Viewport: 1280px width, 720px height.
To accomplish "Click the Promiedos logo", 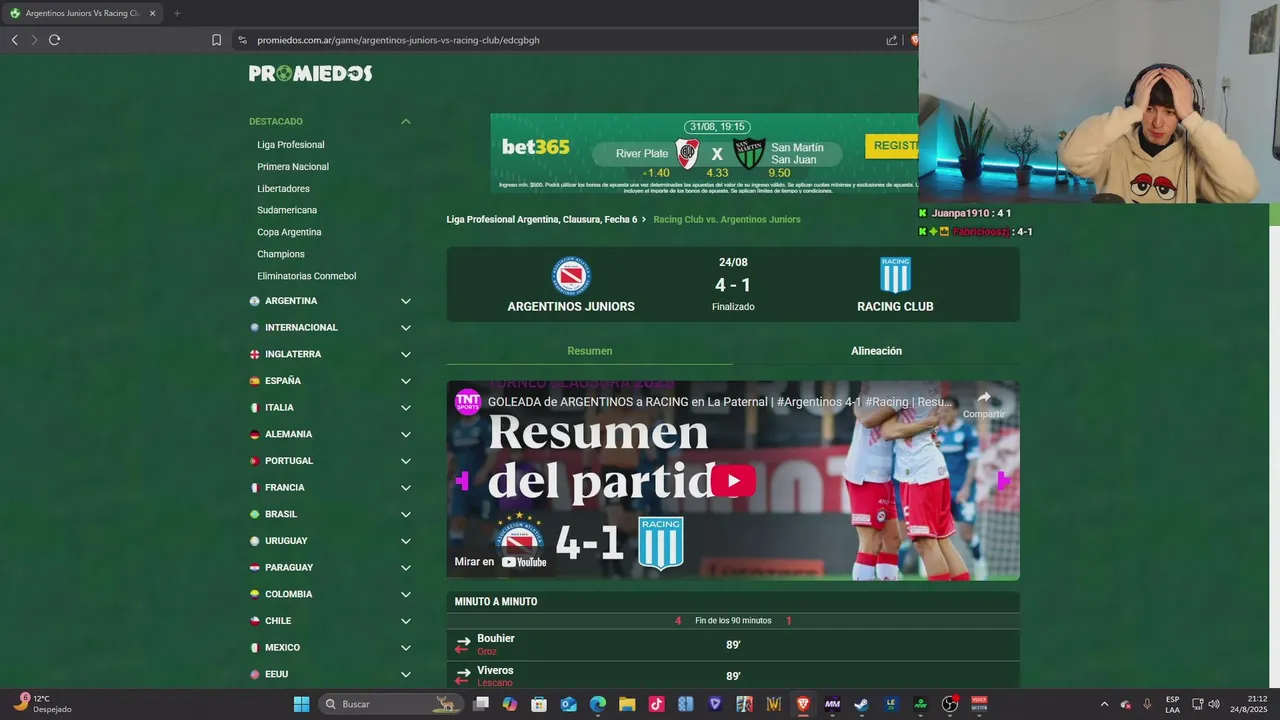I will 310,73.
